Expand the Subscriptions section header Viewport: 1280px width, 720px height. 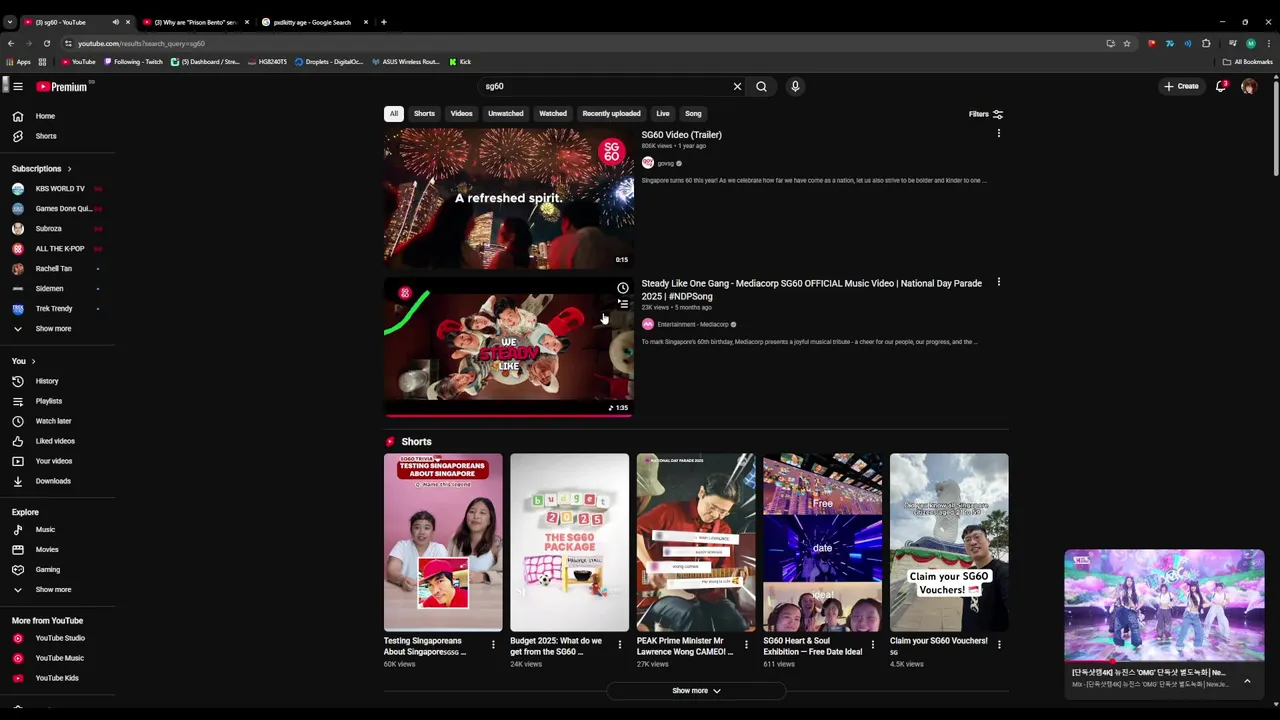click(41, 169)
